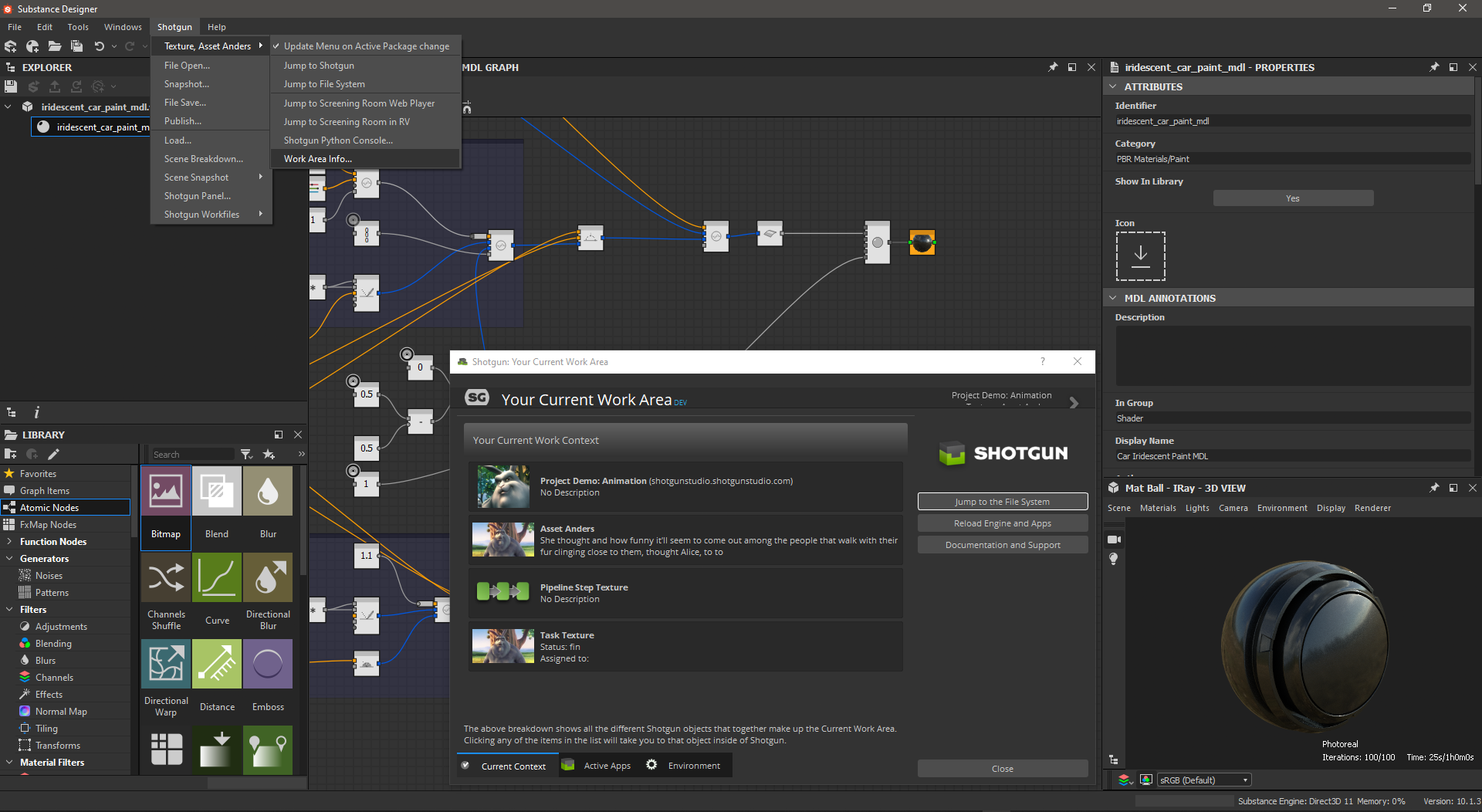1482x812 pixels.
Task: Click the save all packages icon
Action: [x=76, y=46]
